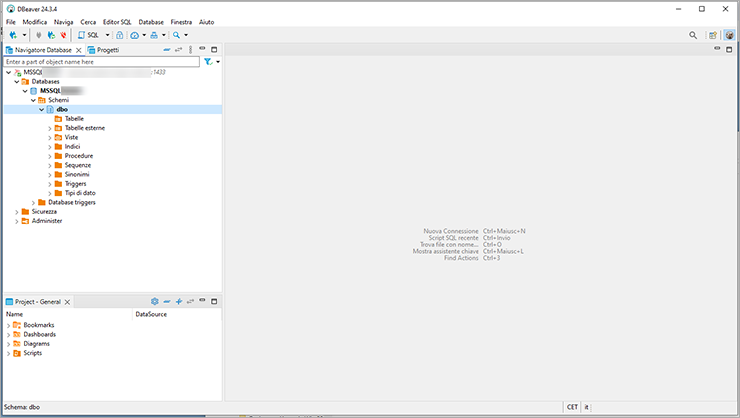
Task: Expand the Database triggers folder
Action: coord(33,202)
